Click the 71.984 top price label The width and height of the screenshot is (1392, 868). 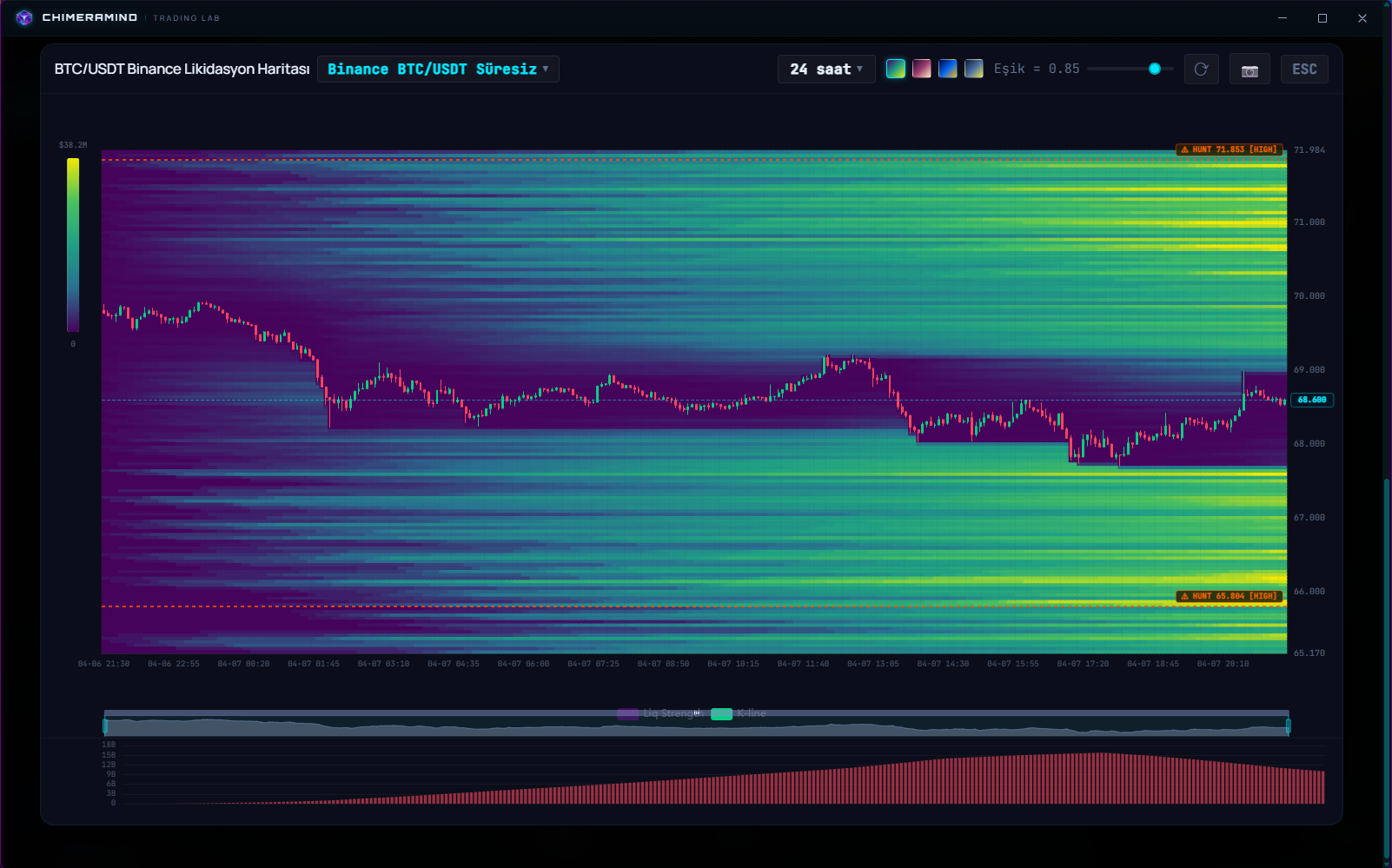[x=1309, y=150]
